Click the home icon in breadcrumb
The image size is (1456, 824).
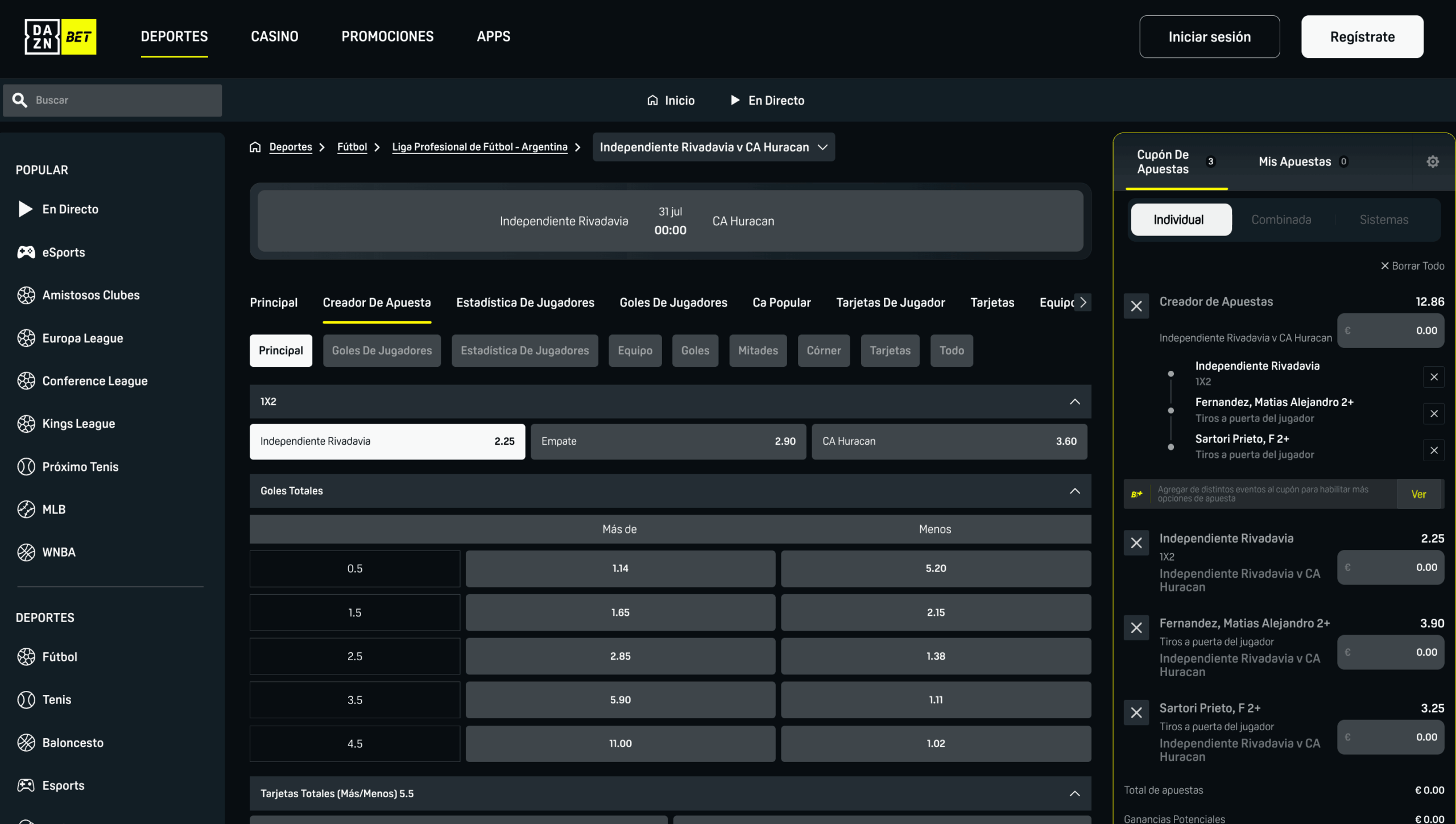coord(255,147)
